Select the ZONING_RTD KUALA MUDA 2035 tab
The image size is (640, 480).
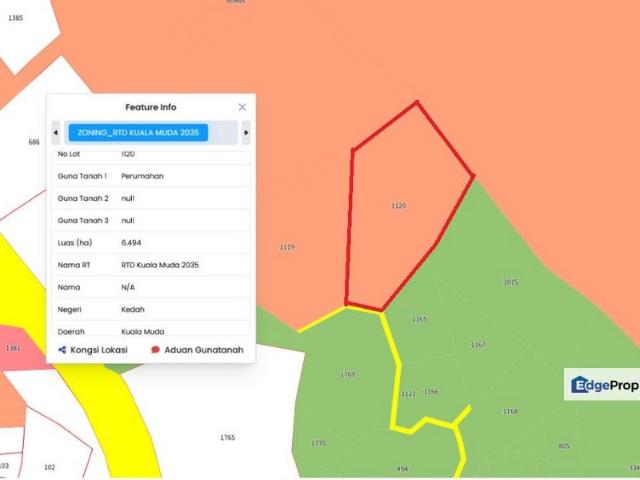click(x=138, y=132)
